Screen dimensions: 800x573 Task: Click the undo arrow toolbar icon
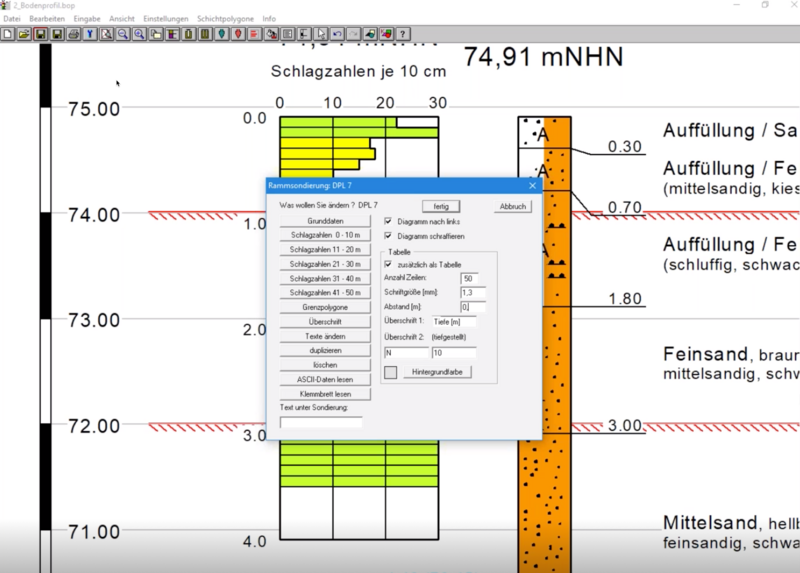tap(337, 34)
